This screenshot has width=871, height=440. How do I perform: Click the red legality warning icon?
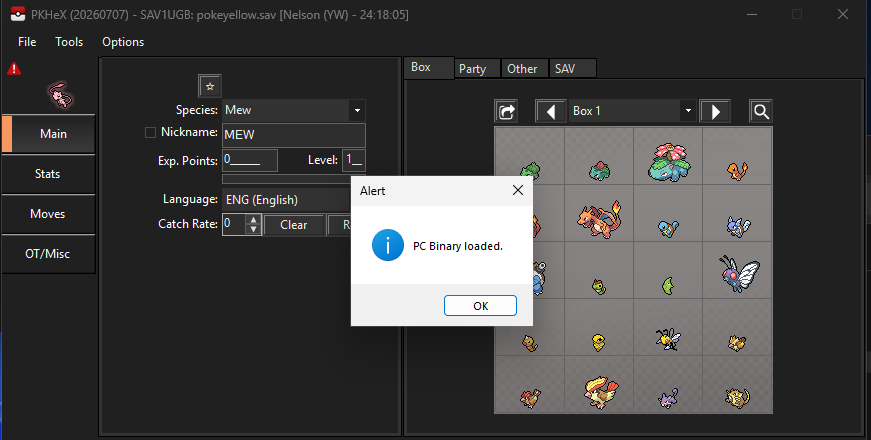pos(14,69)
